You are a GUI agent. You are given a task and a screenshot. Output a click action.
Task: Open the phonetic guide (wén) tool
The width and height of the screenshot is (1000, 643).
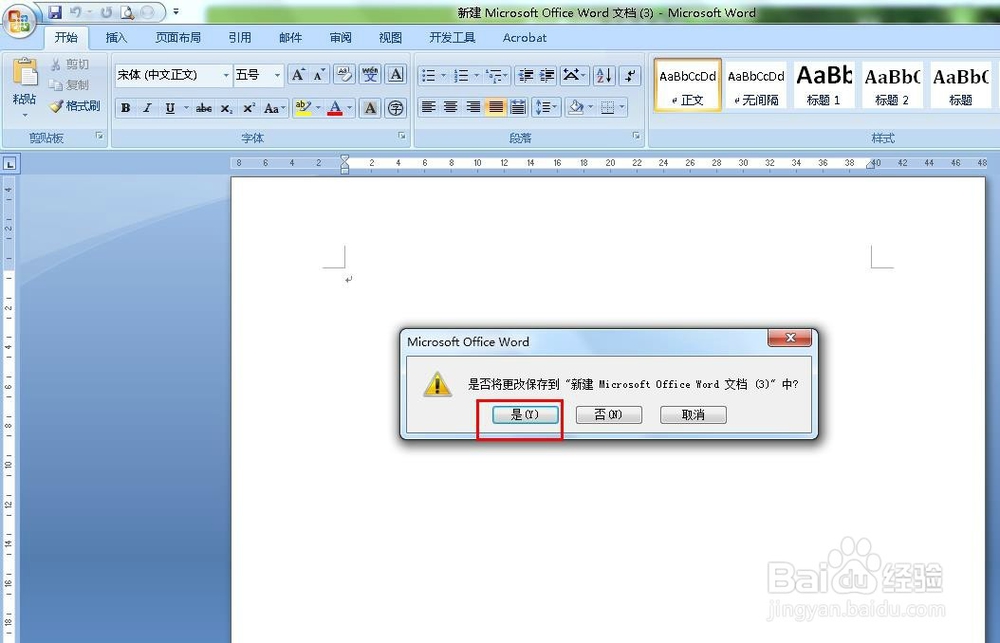click(370, 75)
